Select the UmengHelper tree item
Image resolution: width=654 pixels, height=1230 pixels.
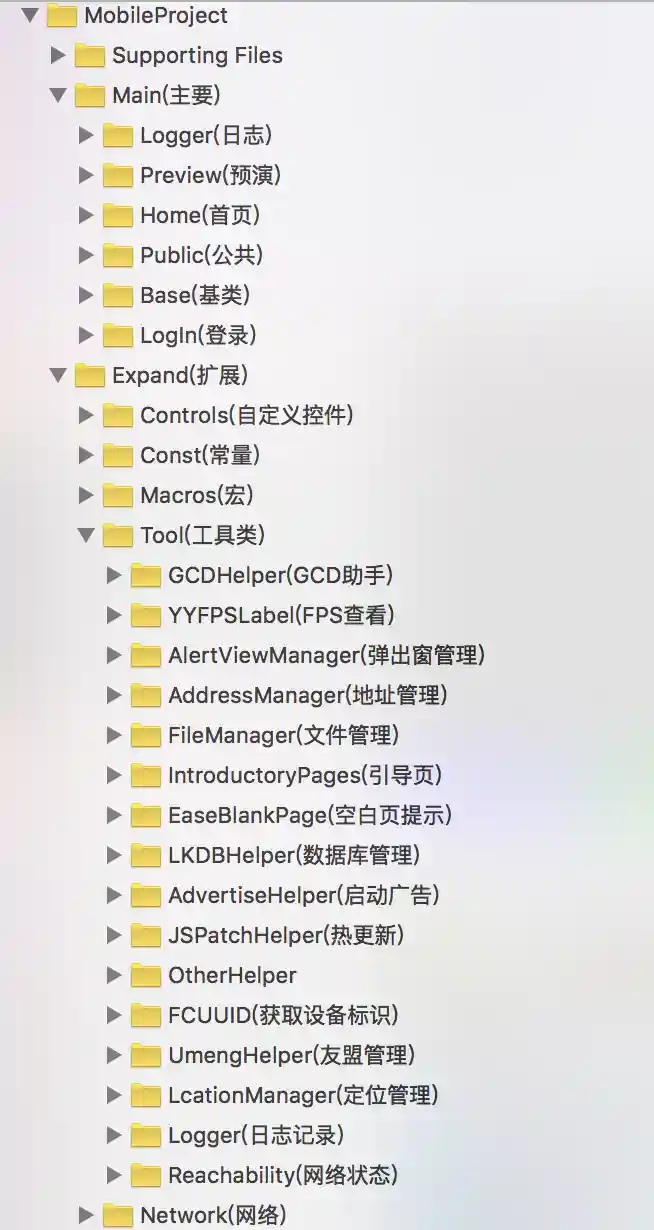pyautogui.click(x=291, y=1055)
